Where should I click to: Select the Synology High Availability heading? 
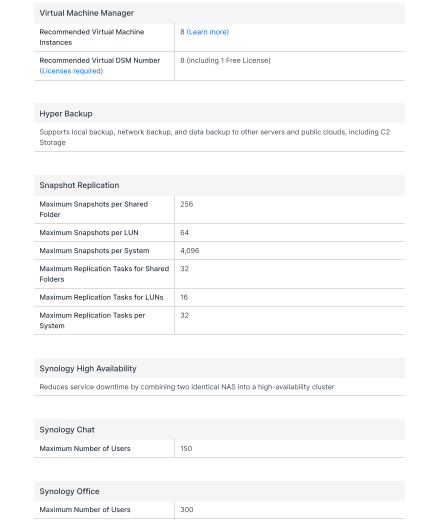[88, 369]
